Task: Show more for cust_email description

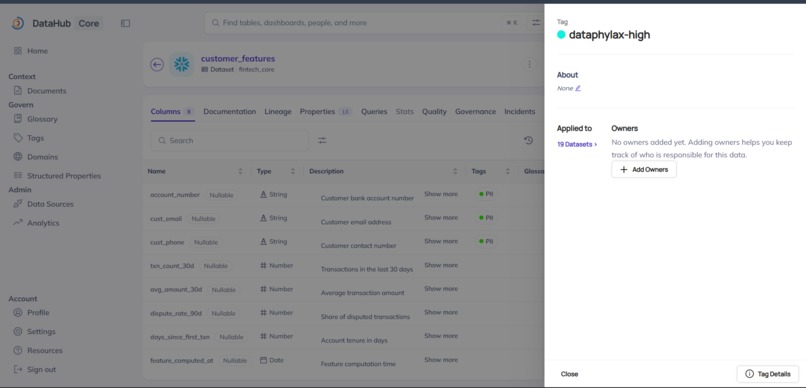Action: [441, 218]
